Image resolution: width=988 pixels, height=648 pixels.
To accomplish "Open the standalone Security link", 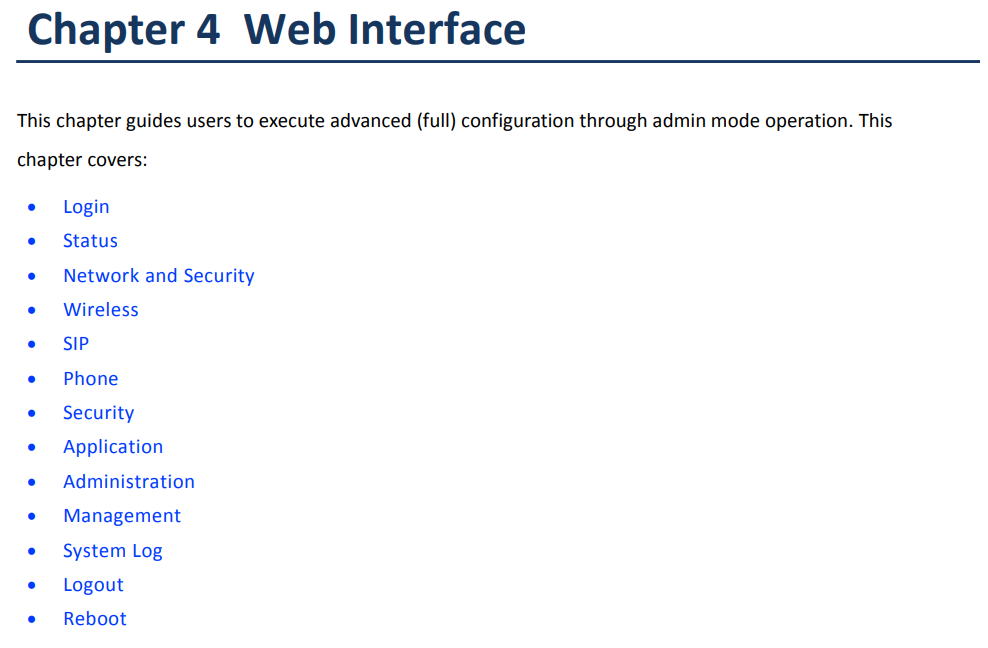I will tap(98, 413).
